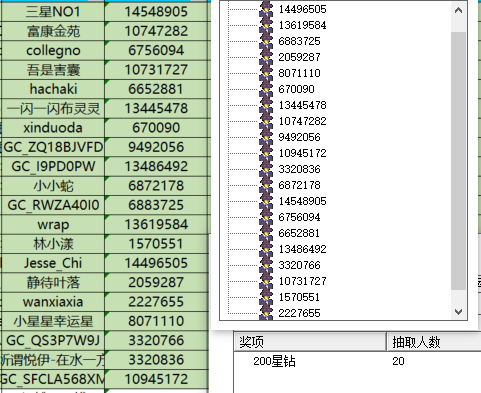Click the avatar icon beside tree entry 10747282
Viewport: 481px width, 393px height.
tap(266, 121)
